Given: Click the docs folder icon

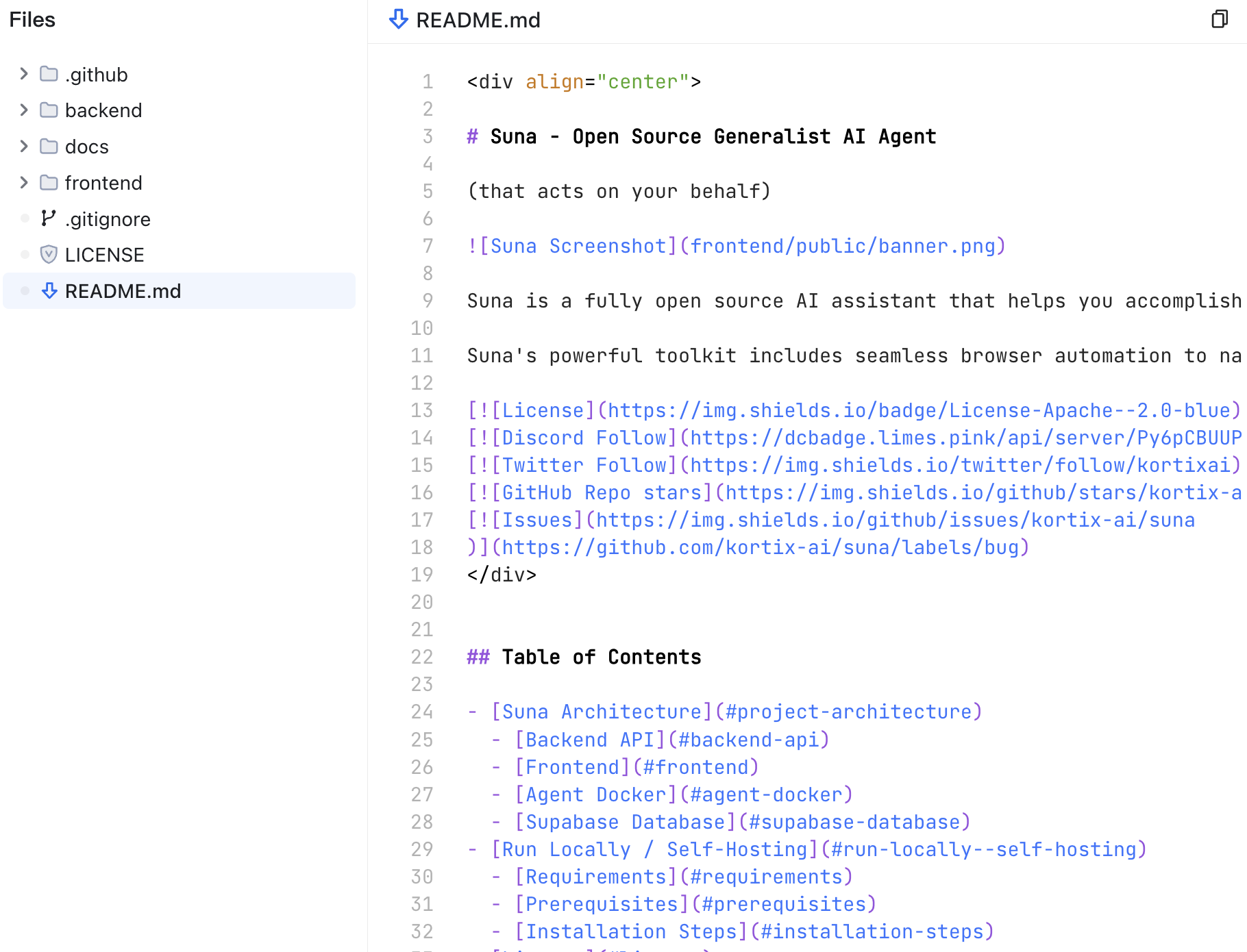Looking at the screenshot, I should [x=49, y=147].
